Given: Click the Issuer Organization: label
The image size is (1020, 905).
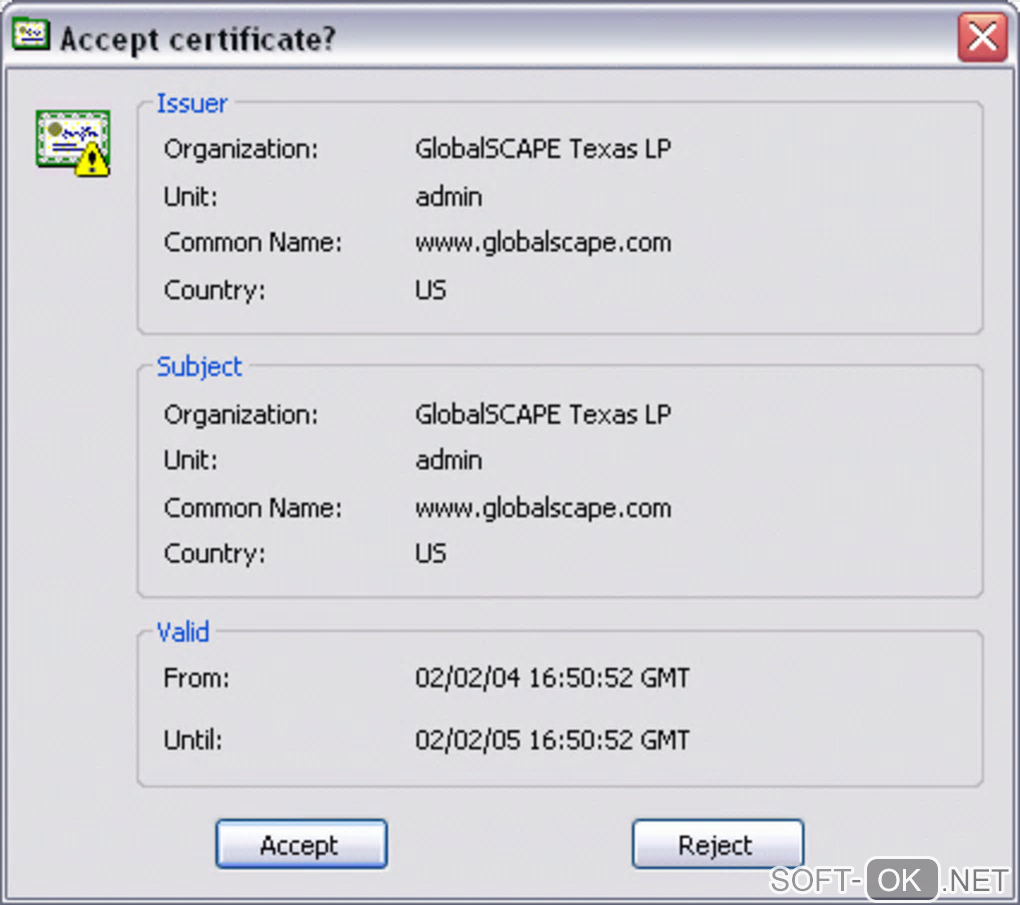Looking at the screenshot, I should click(x=241, y=150).
